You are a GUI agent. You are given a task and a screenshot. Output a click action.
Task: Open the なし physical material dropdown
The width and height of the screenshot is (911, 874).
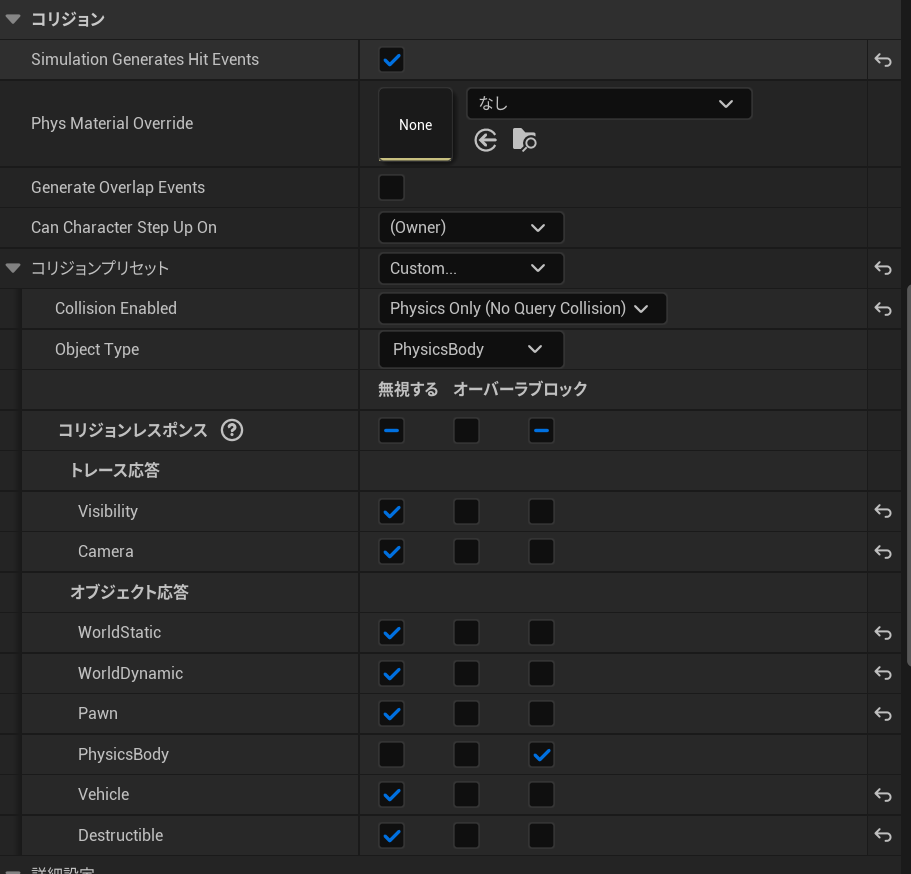(x=609, y=103)
